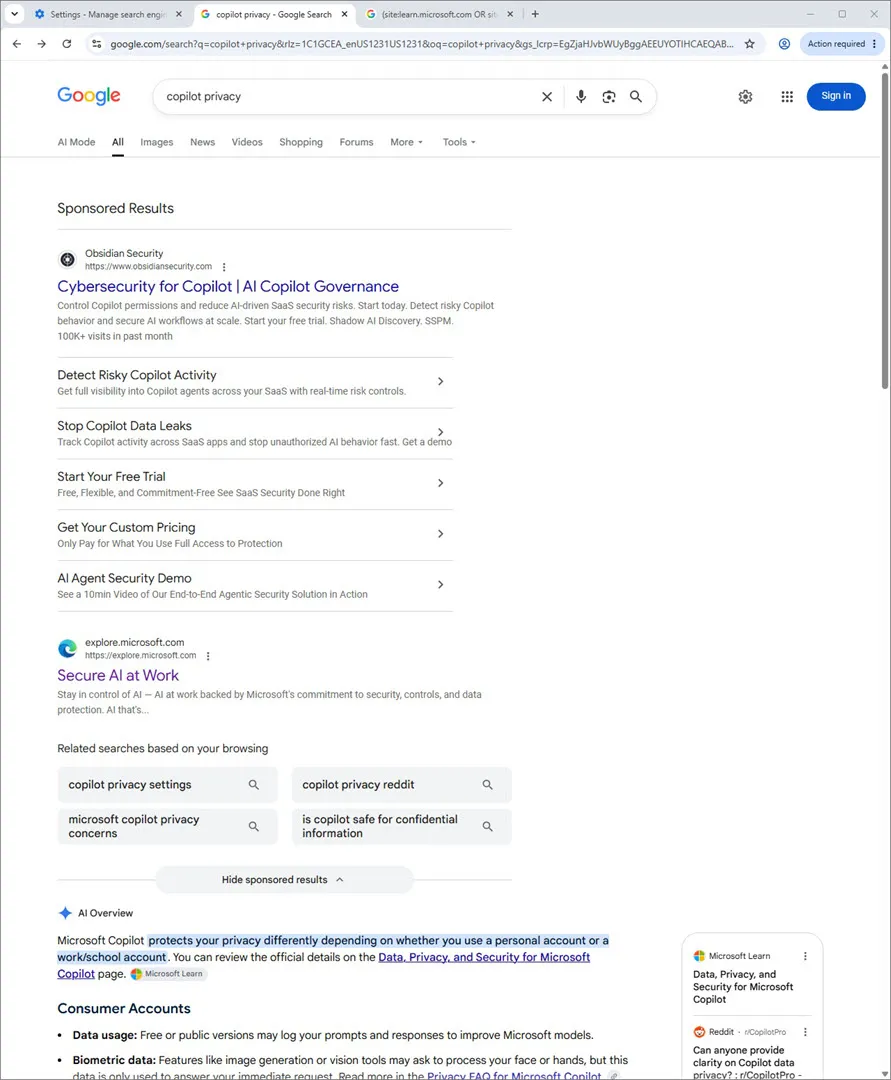
Task: Select the News tab
Action: tap(202, 142)
